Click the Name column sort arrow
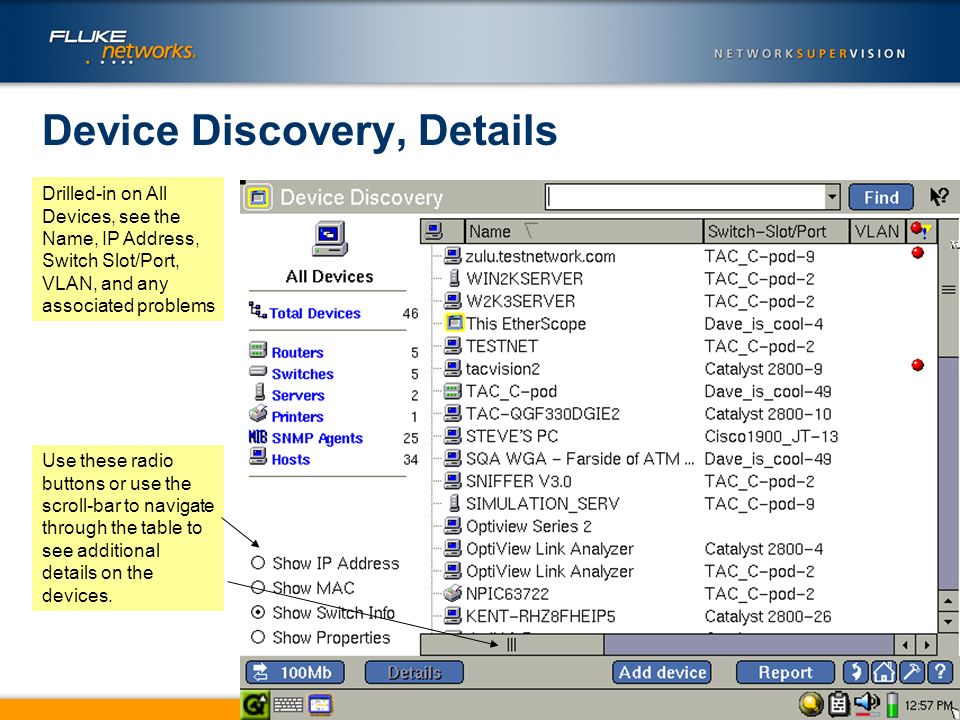This screenshot has width=960, height=720. click(531, 231)
